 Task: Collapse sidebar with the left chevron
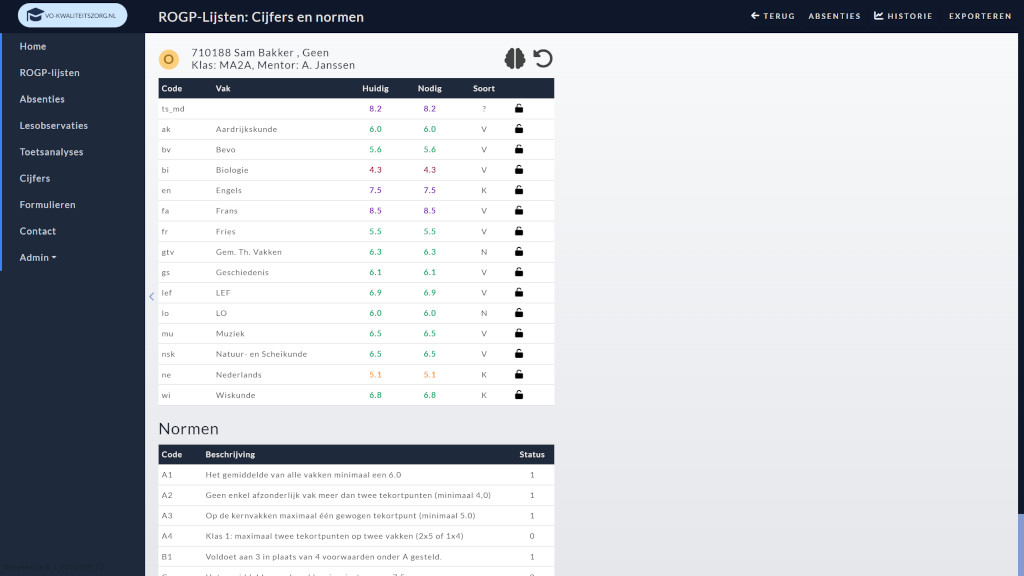pos(151,297)
